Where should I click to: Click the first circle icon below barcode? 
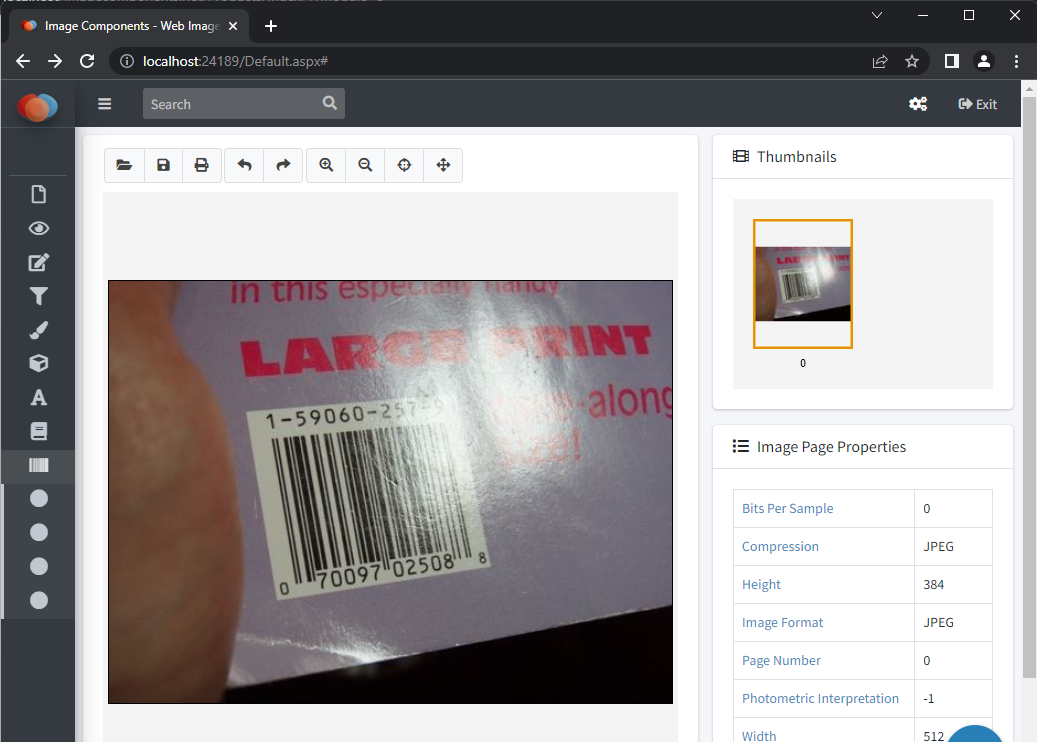pos(39,499)
